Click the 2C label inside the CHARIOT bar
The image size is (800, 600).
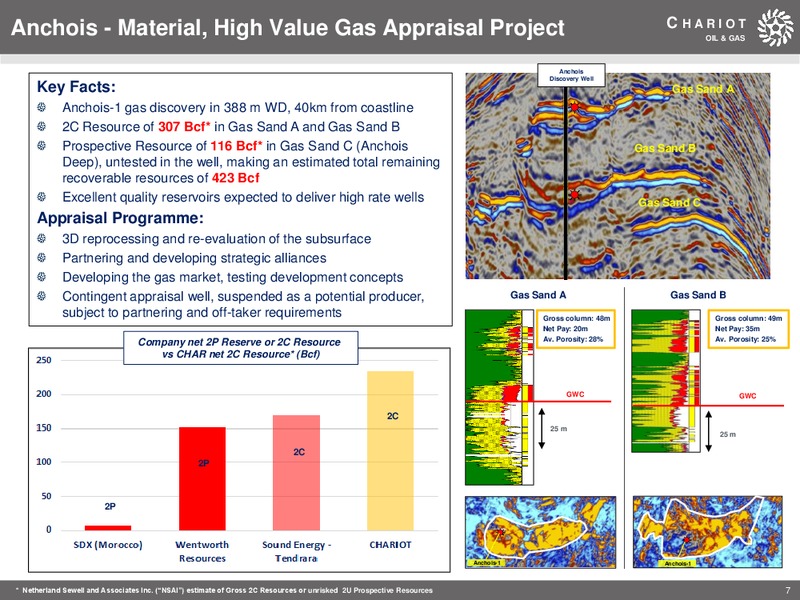392,416
